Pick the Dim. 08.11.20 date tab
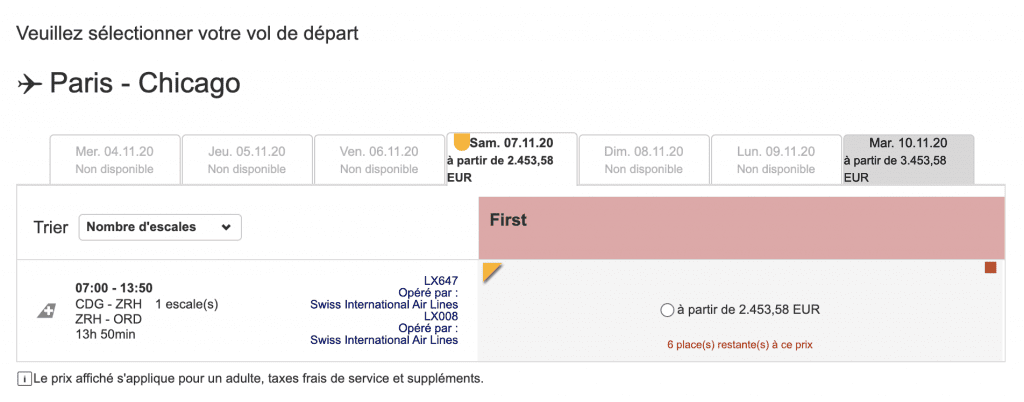The image size is (1024, 402). pyautogui.click(x=643, y=160)
